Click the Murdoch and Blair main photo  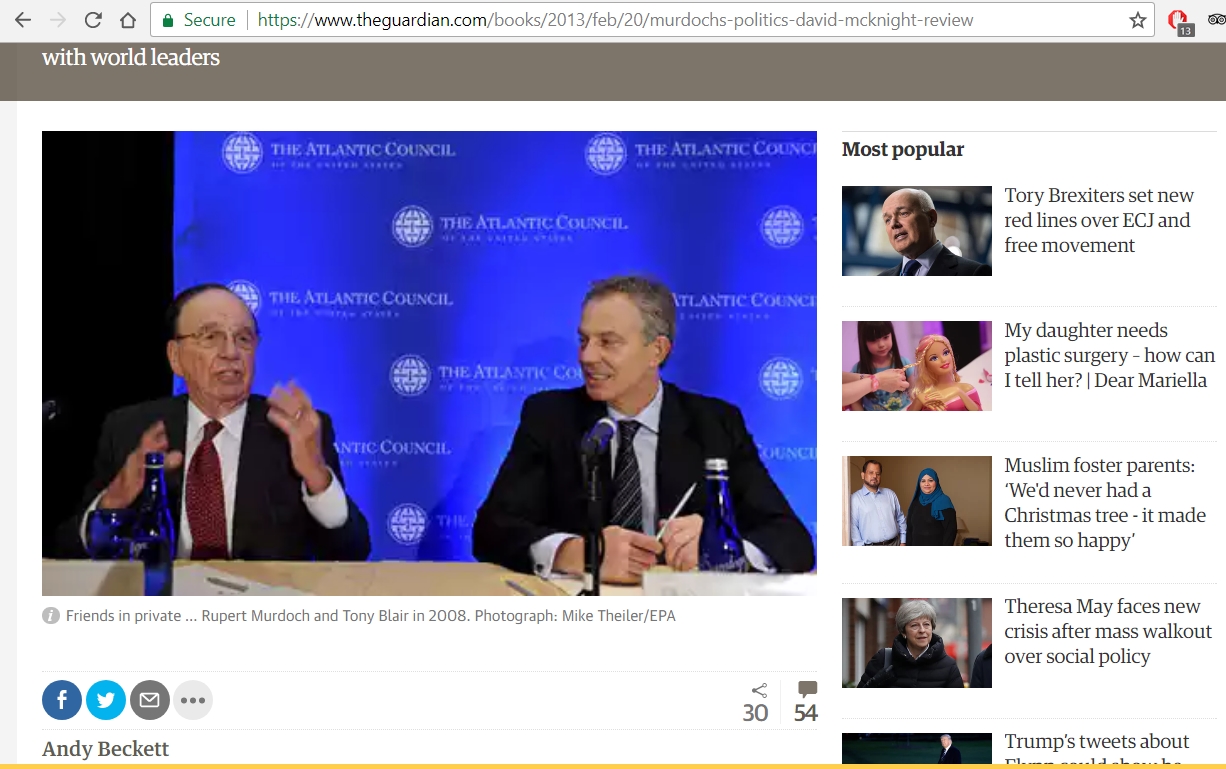coord(429,363)
